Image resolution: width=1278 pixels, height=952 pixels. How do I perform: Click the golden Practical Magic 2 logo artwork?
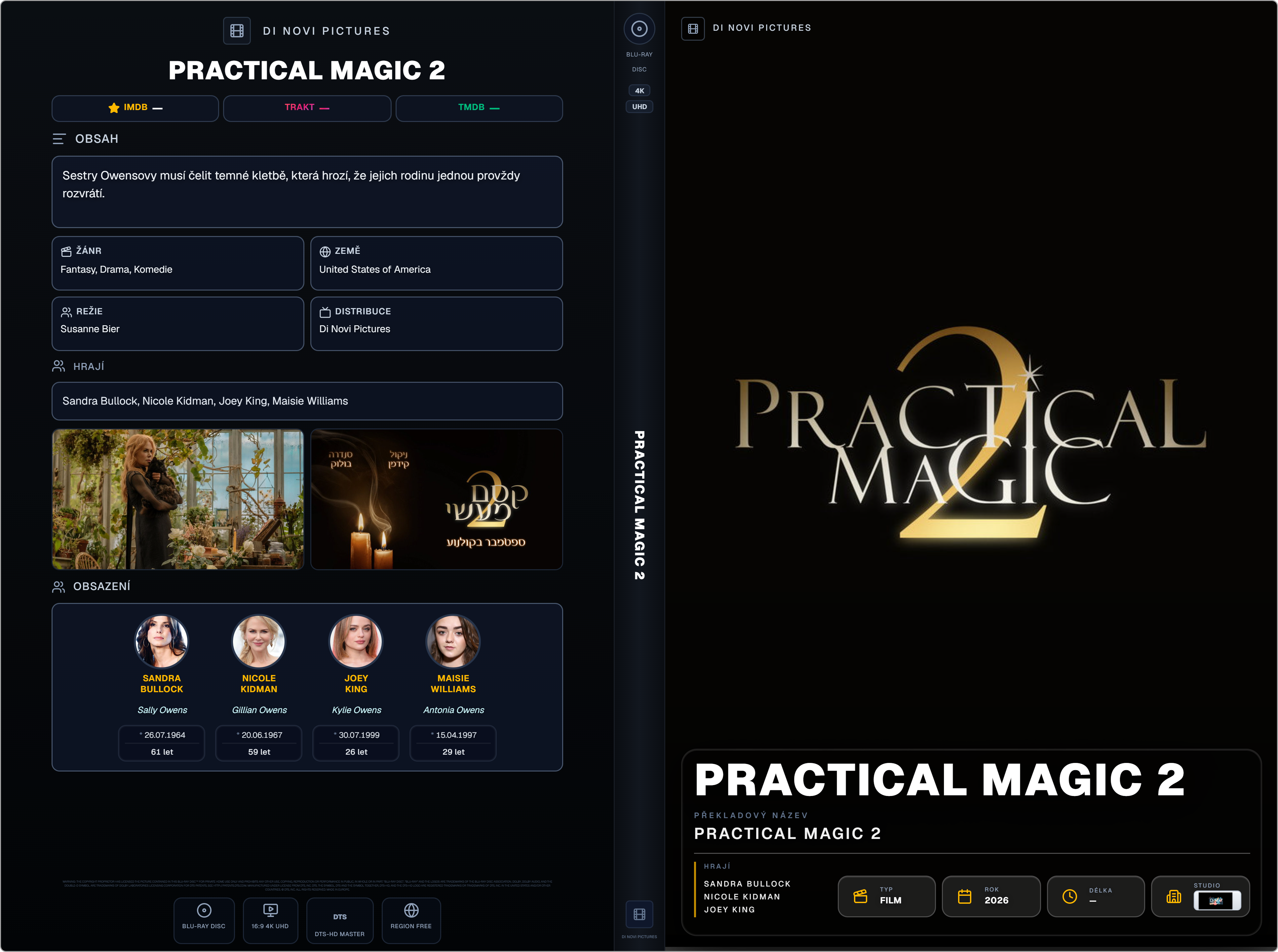(x=971, y=432)
